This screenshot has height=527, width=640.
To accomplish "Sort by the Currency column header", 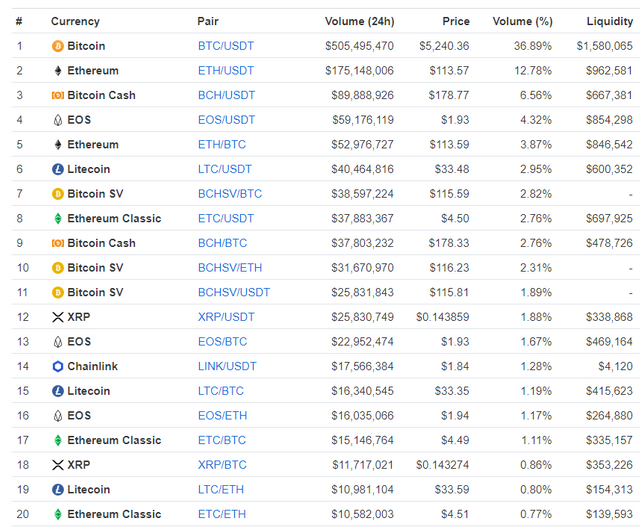I will (x=75, y=21).
